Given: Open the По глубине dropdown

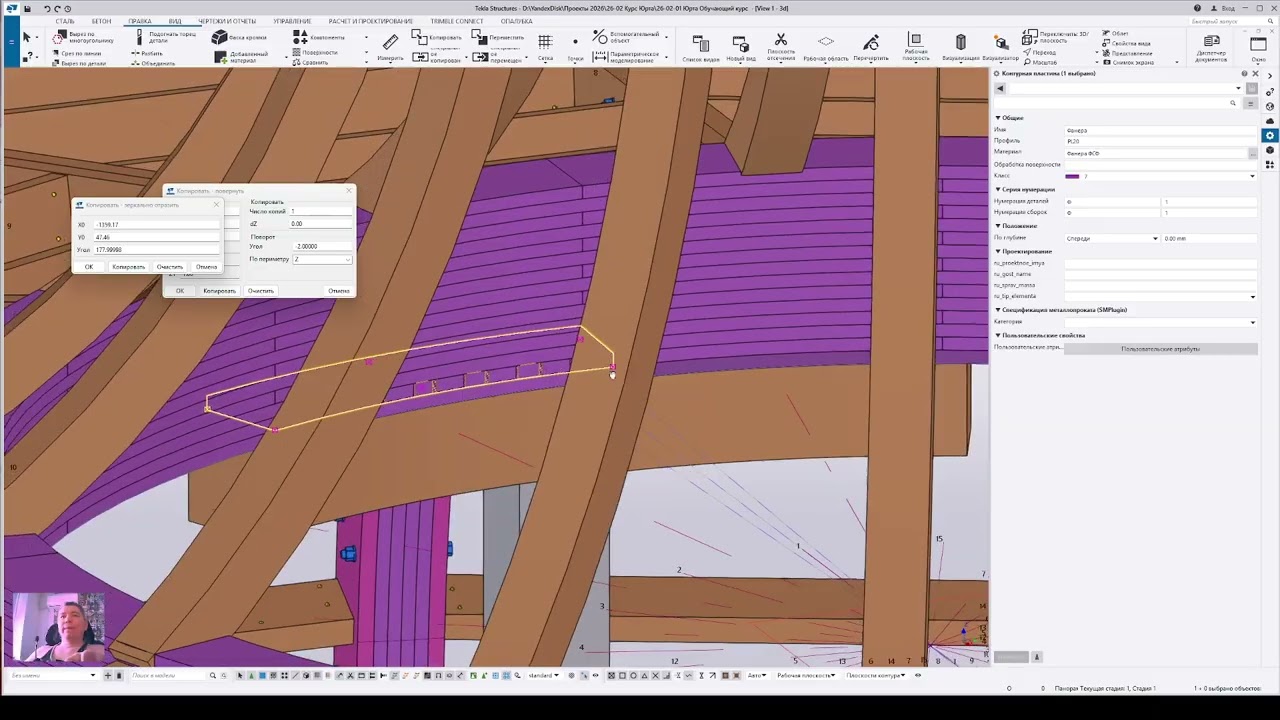Looking at the screenshot, I should click(1112, 238).
